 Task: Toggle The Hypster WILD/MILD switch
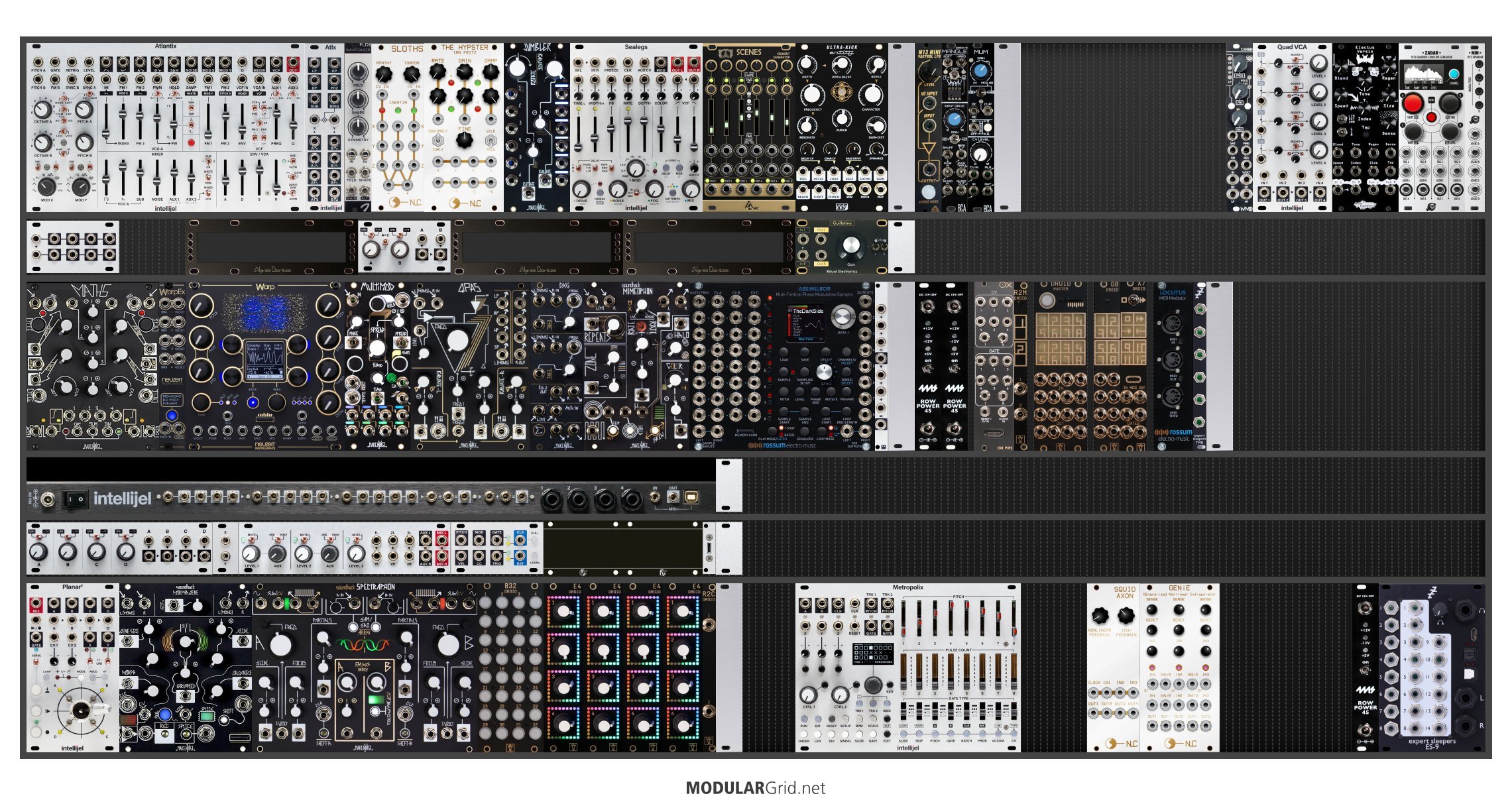coord(491,140)
